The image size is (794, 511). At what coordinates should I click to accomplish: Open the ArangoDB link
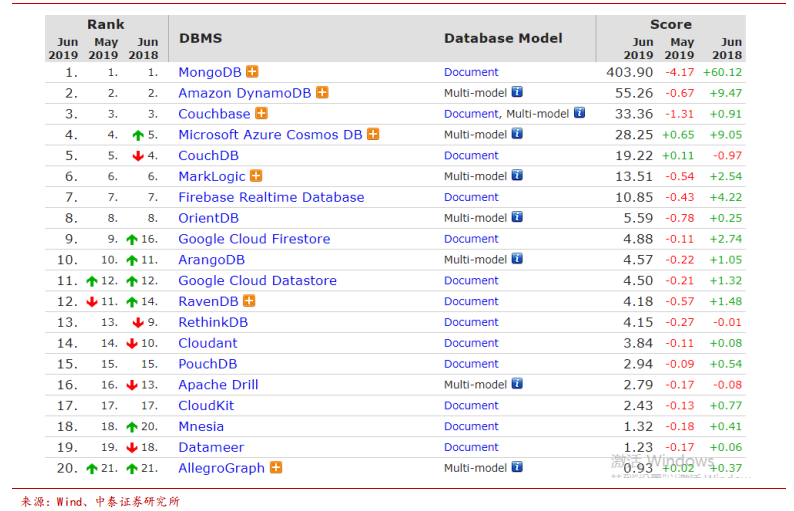pos(211,260)
